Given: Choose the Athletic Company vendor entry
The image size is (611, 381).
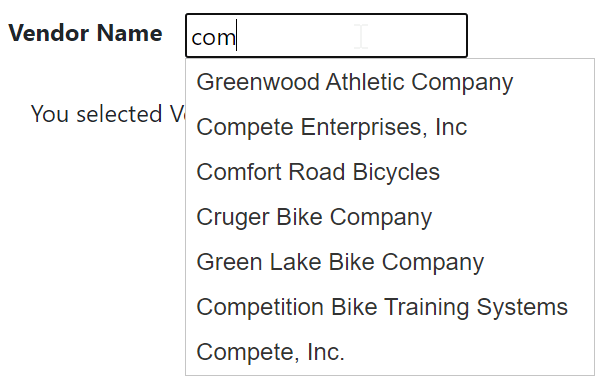Looking at the screenshot, I should [x=390, y=82].
